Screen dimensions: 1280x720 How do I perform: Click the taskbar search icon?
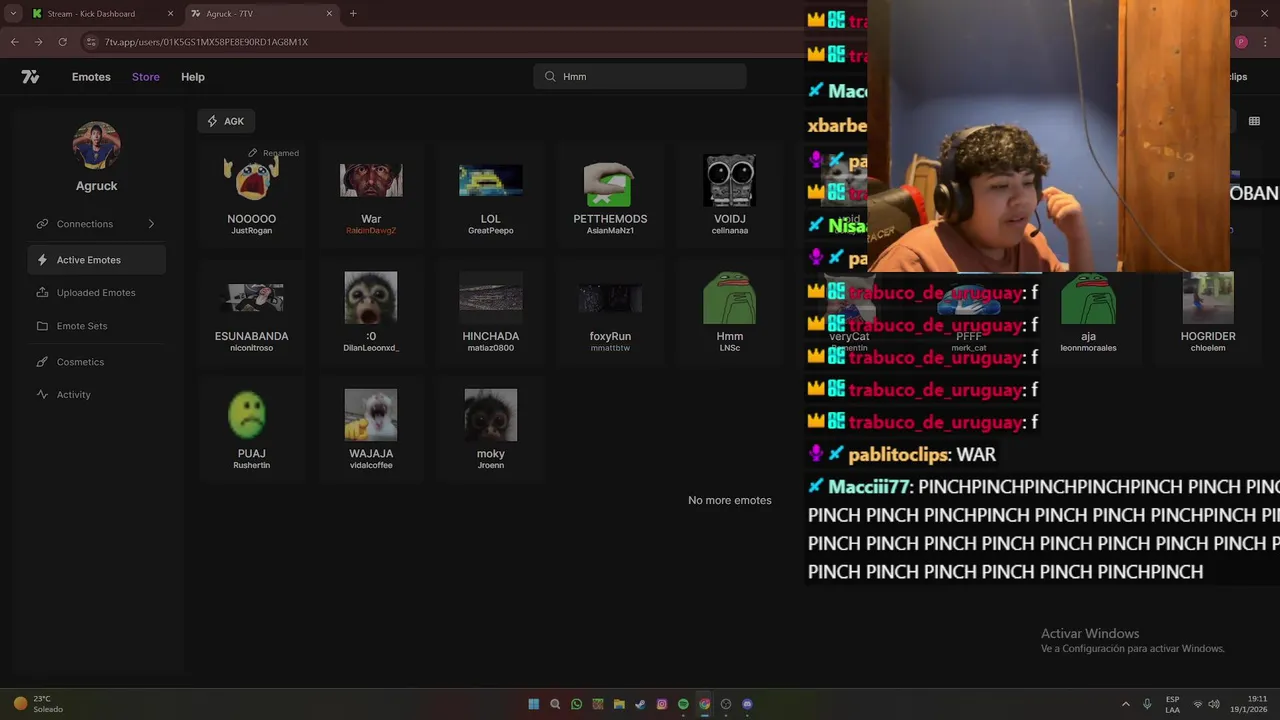pos(555,704)
